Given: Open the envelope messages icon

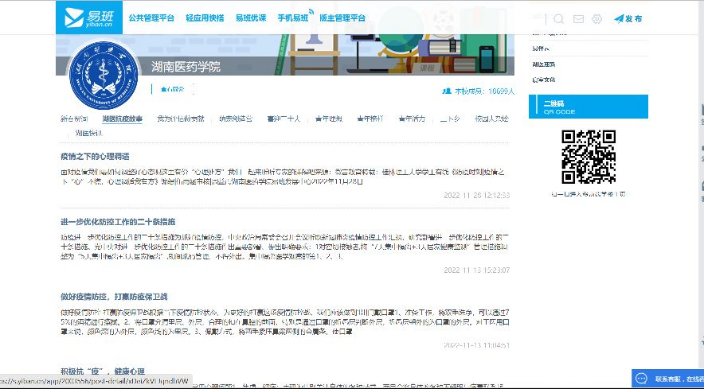Looking at the screenshot, I should pyautogui.click(x=578, y=19).
